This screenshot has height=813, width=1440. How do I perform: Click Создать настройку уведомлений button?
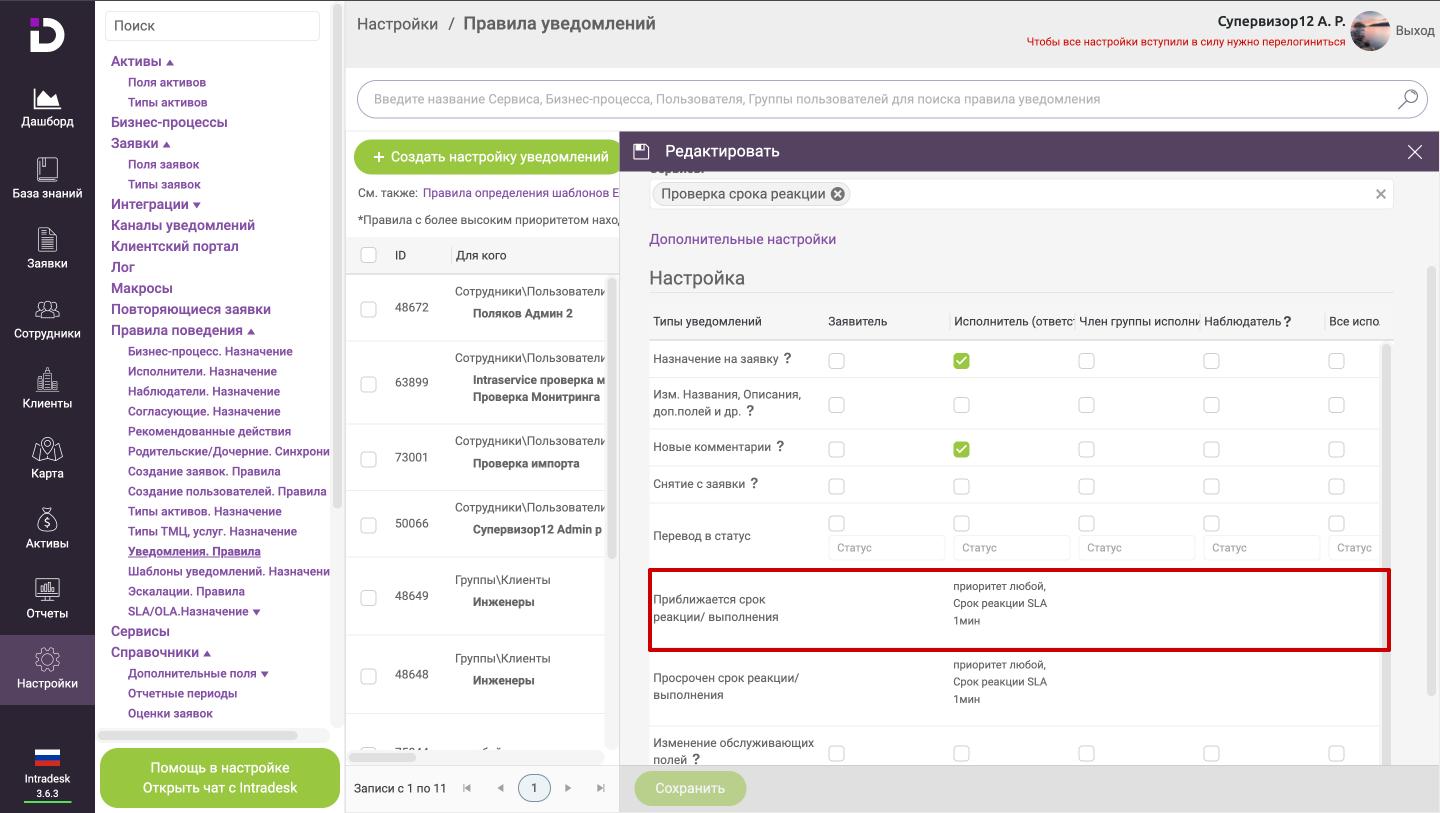pos(490,157)
